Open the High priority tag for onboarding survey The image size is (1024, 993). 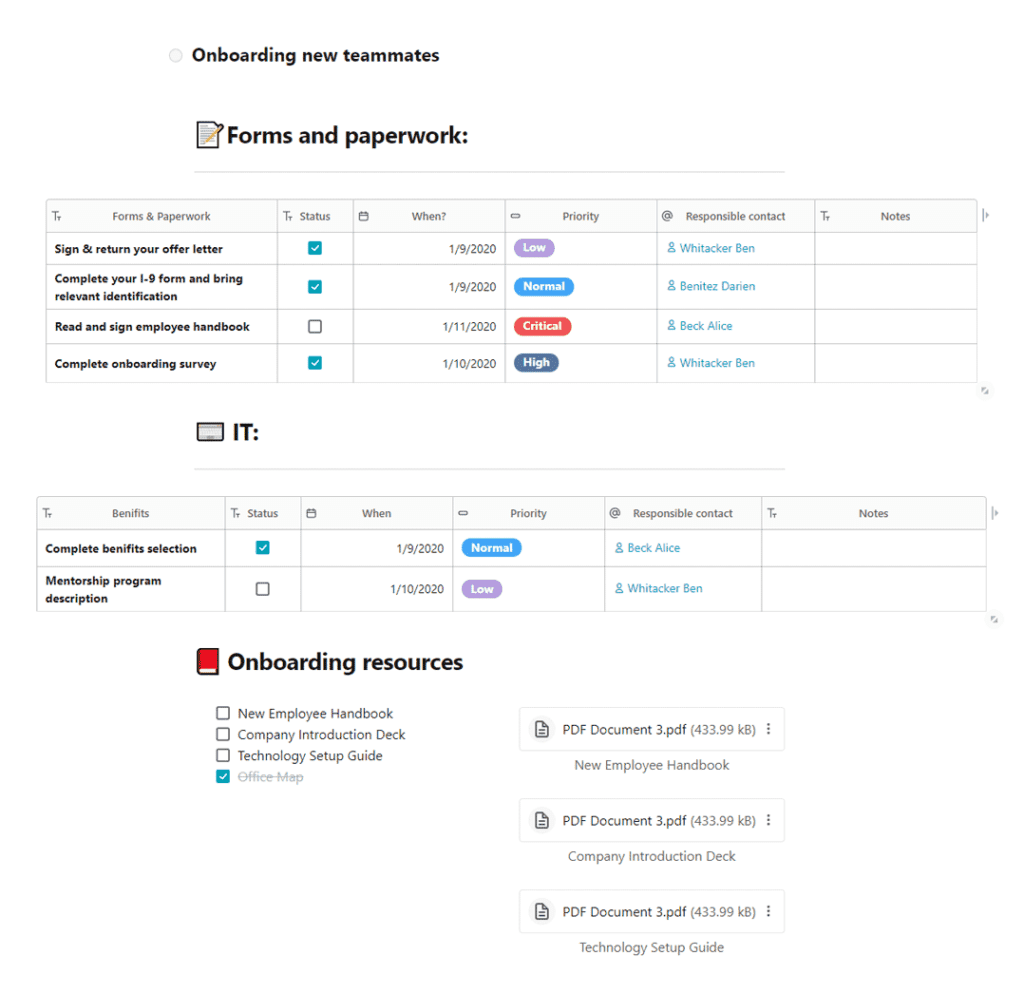(536, 363)
